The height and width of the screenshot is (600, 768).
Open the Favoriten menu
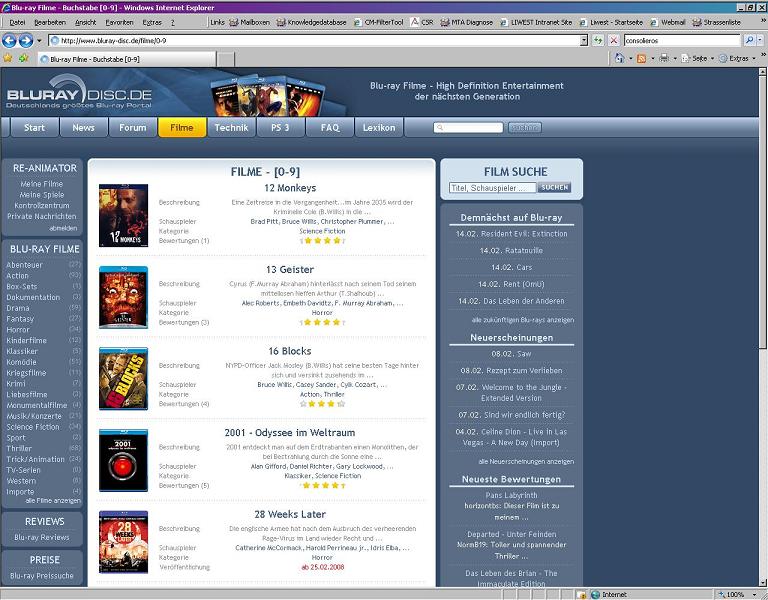pyautogui.click(x=120, y=23)
